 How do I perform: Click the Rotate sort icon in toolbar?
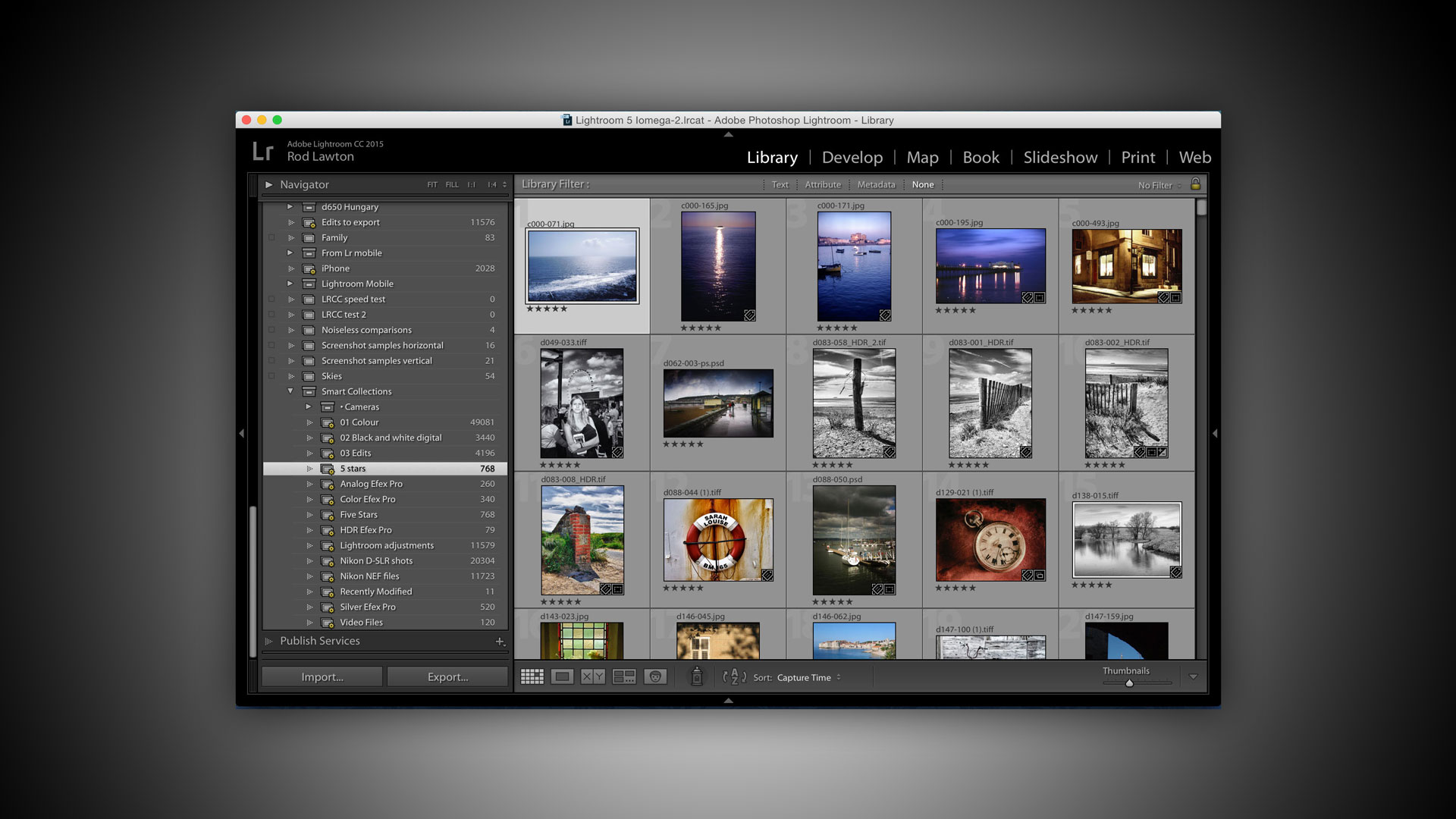[734, 677]
